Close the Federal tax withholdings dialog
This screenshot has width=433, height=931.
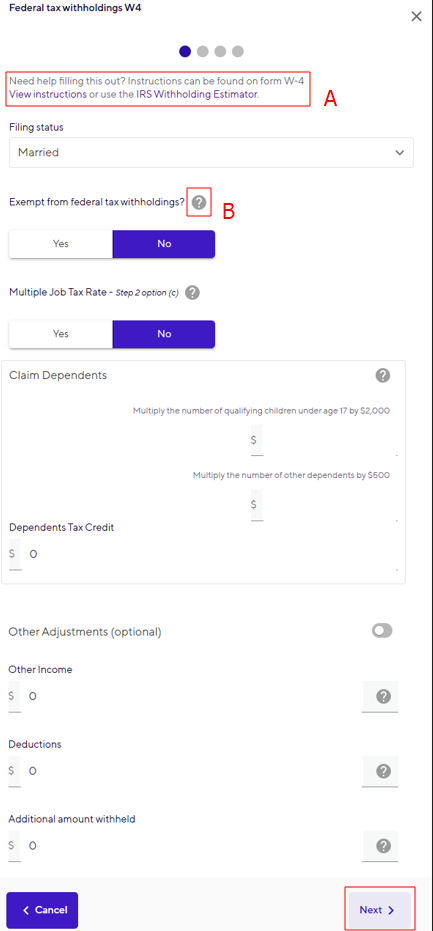(417, 17)
